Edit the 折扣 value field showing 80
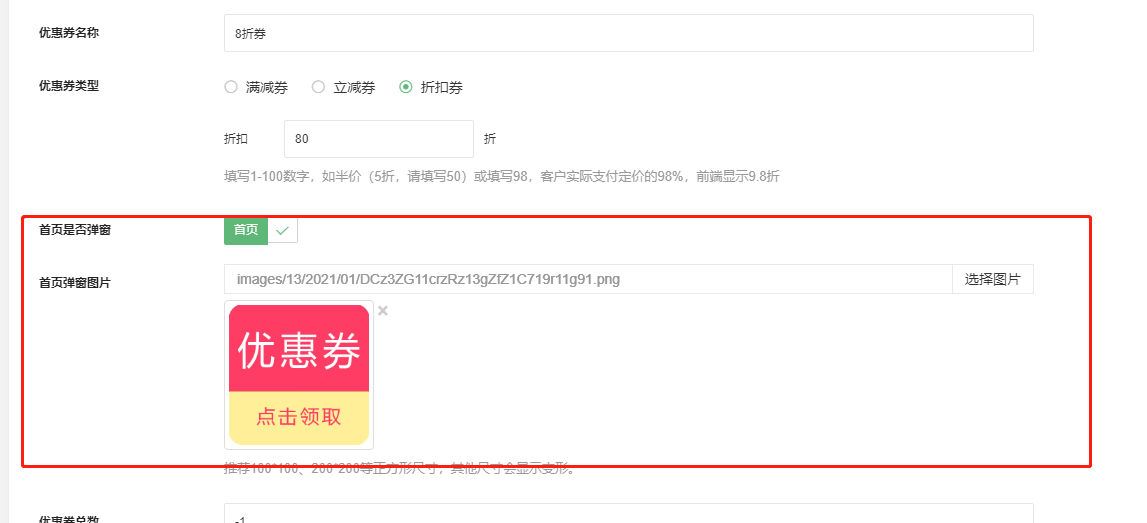 (x=379, y=139)
